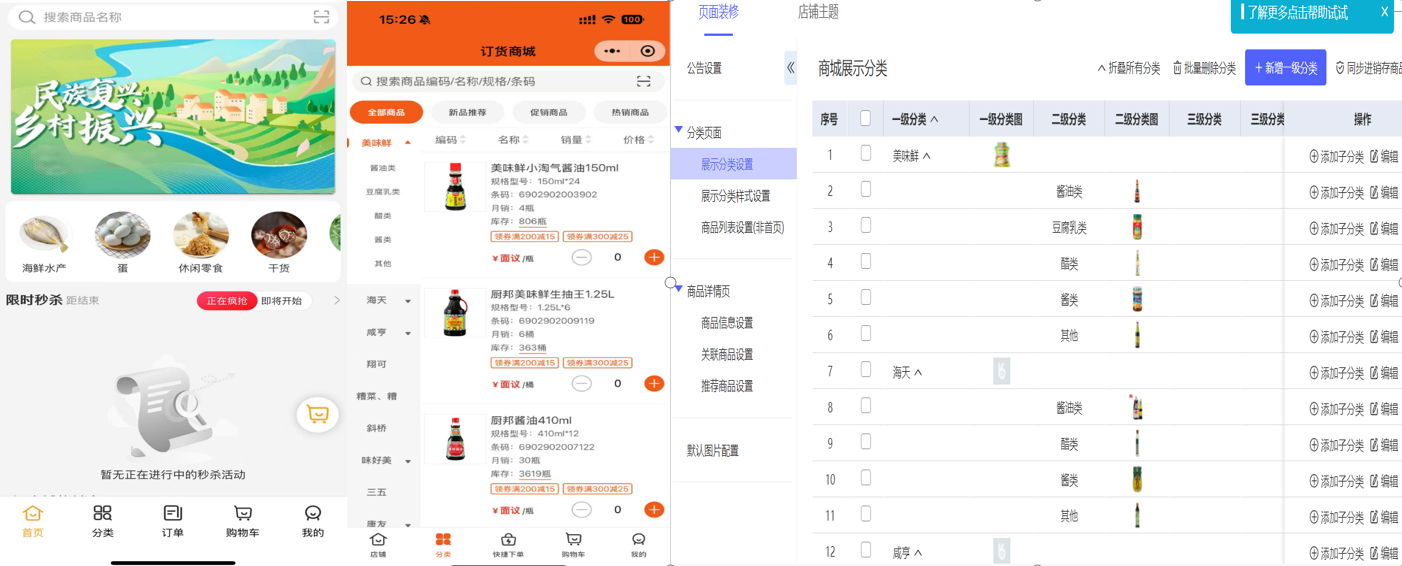This screenshot has width=1402, height=566.
Task: Click the 搜索商品名称 search field
Action: (x=172, y=17)
